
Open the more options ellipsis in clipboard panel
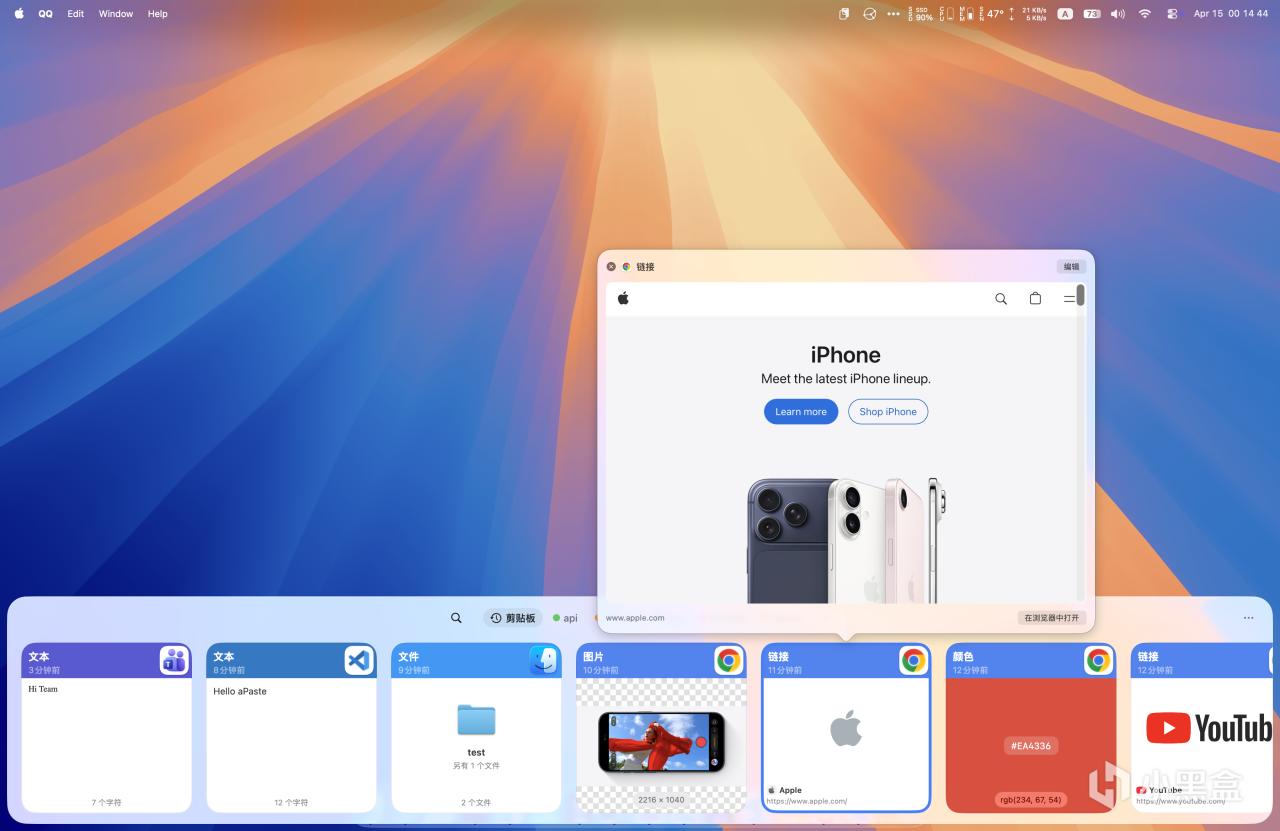(1248, 618)
